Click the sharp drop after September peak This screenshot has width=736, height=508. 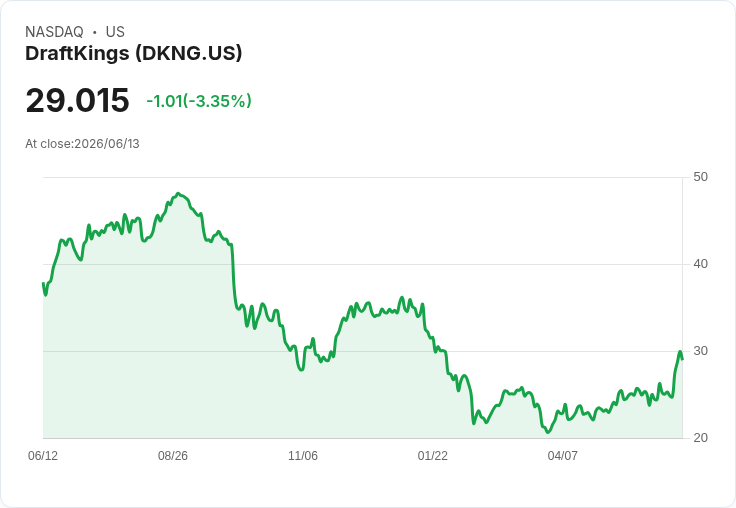click(234, 277)
